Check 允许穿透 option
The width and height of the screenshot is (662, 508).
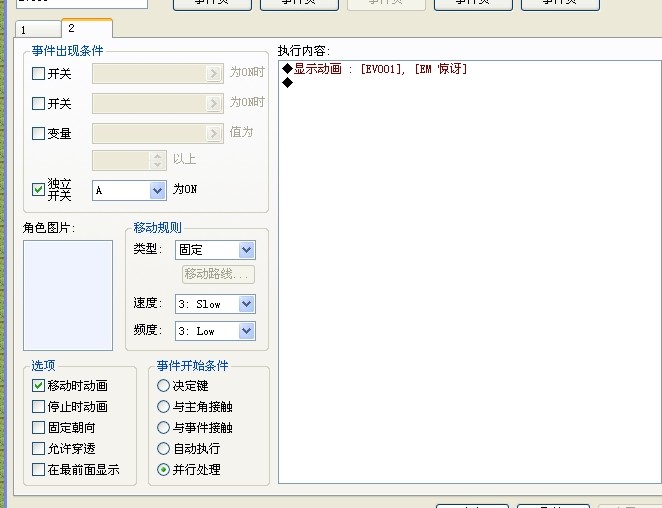tap(38, 448)
